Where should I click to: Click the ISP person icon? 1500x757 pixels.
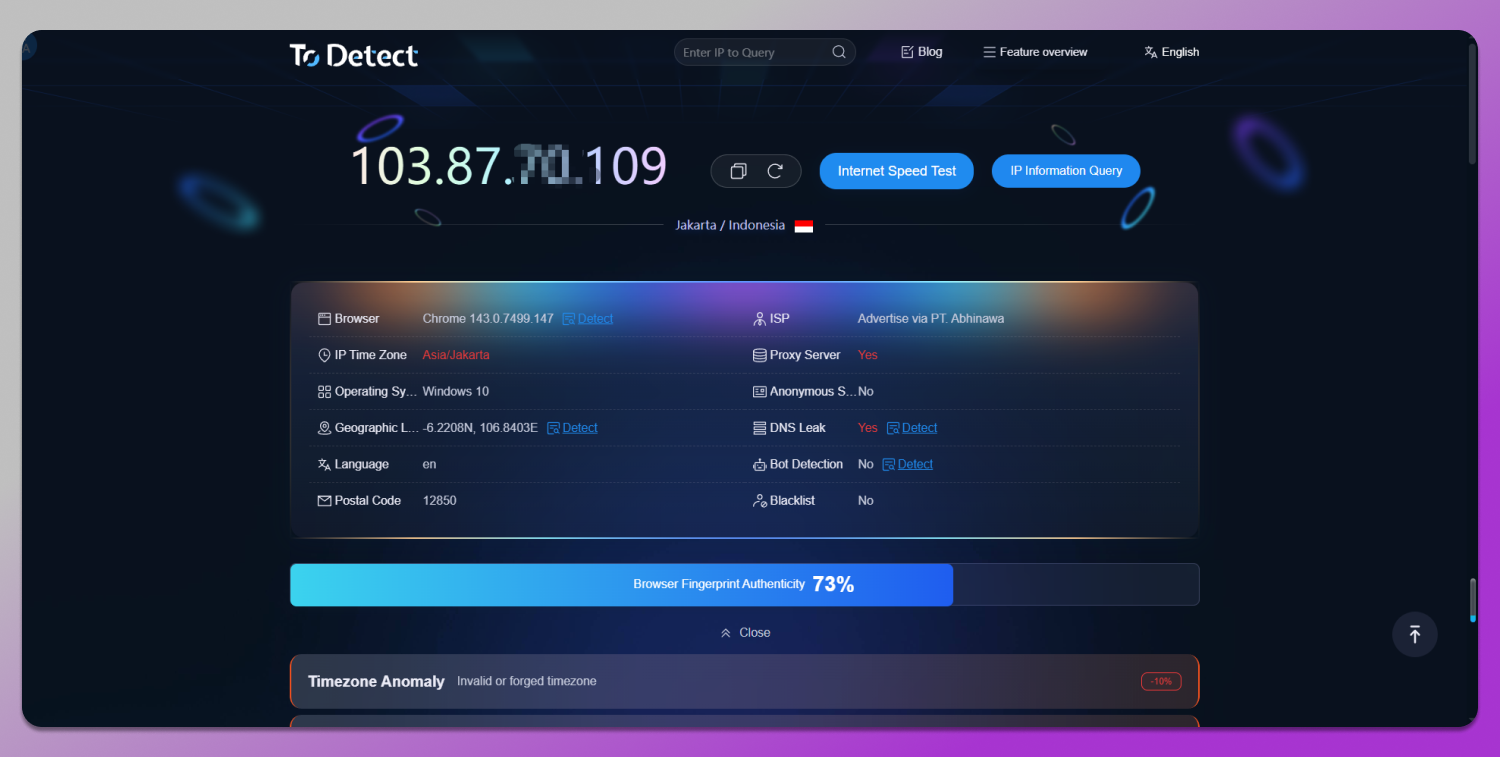(x=758, y=318)
